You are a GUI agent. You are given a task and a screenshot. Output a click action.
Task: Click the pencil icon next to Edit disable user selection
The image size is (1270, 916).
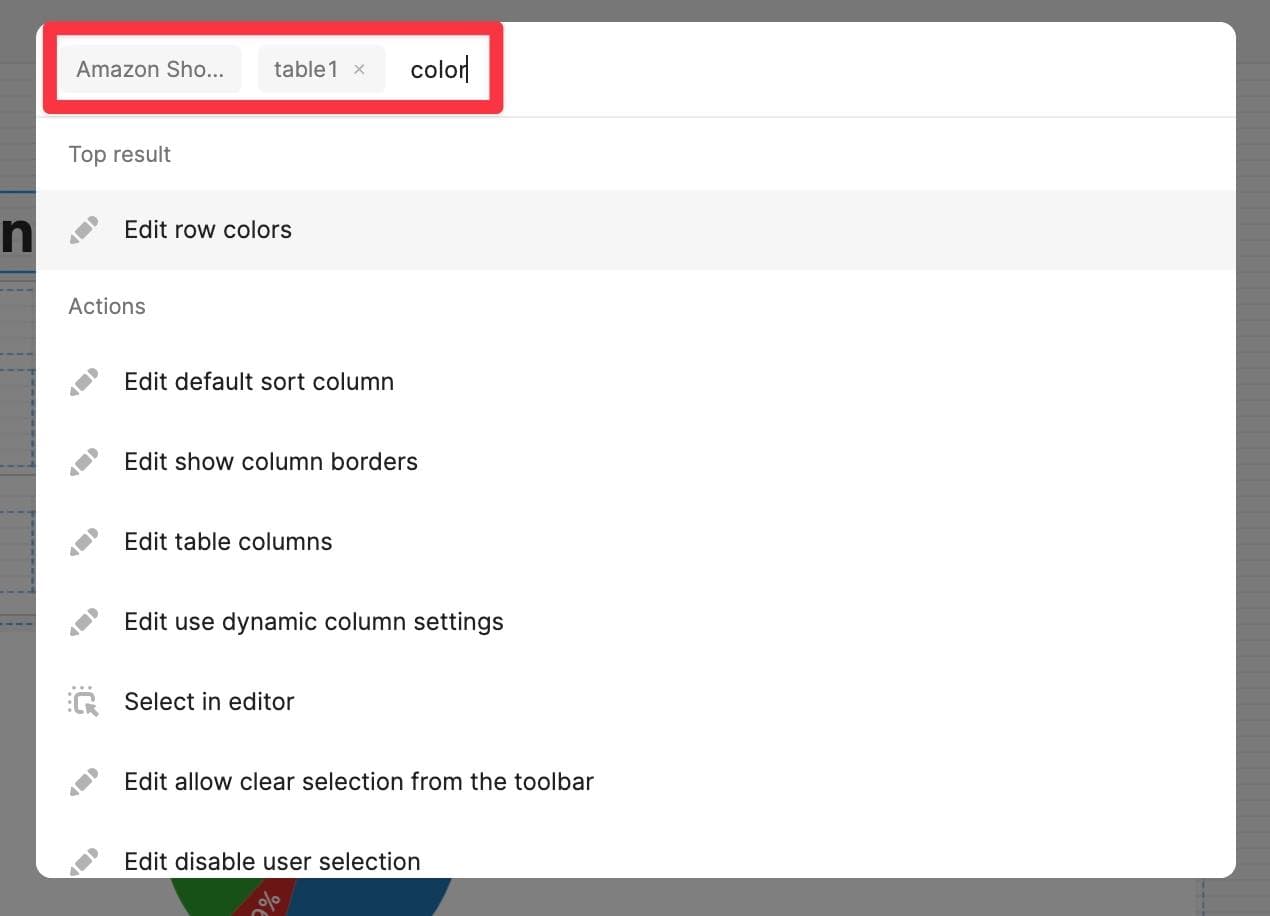pos(84,861)
